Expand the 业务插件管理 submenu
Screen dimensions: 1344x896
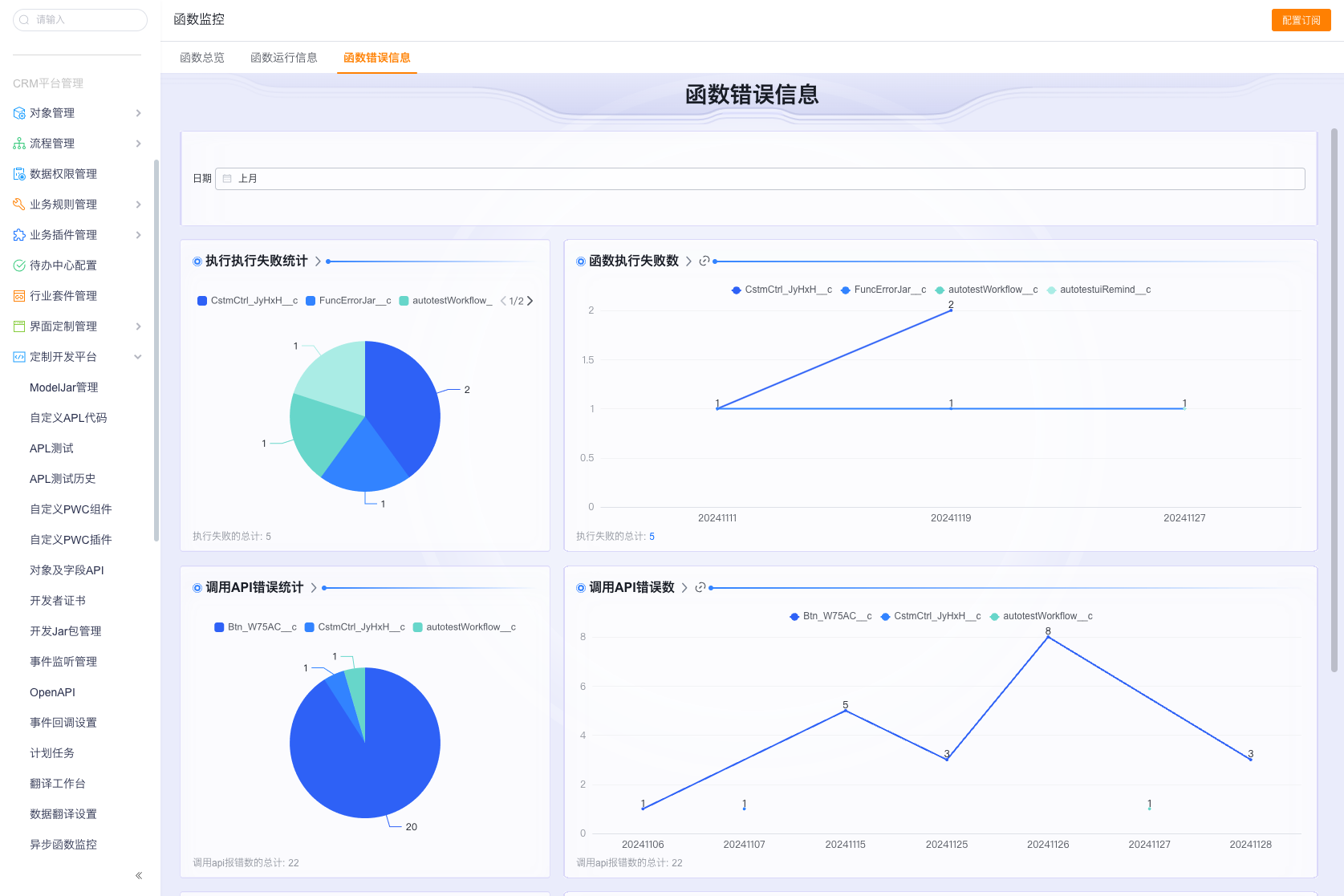pyautogui.click(x=138, y=235)
